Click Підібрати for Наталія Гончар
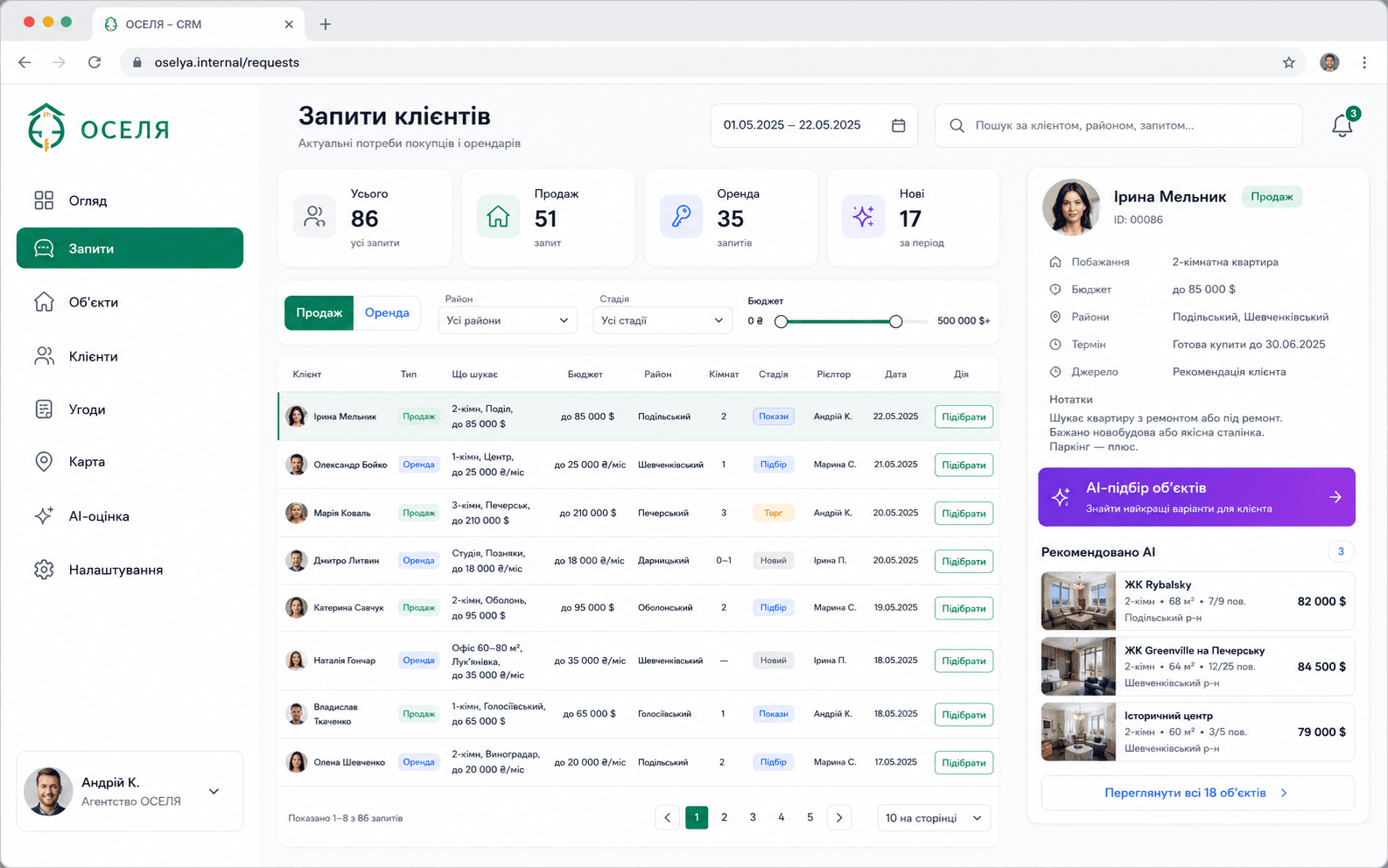This screenshot has width=1388, height=868. 964,661
